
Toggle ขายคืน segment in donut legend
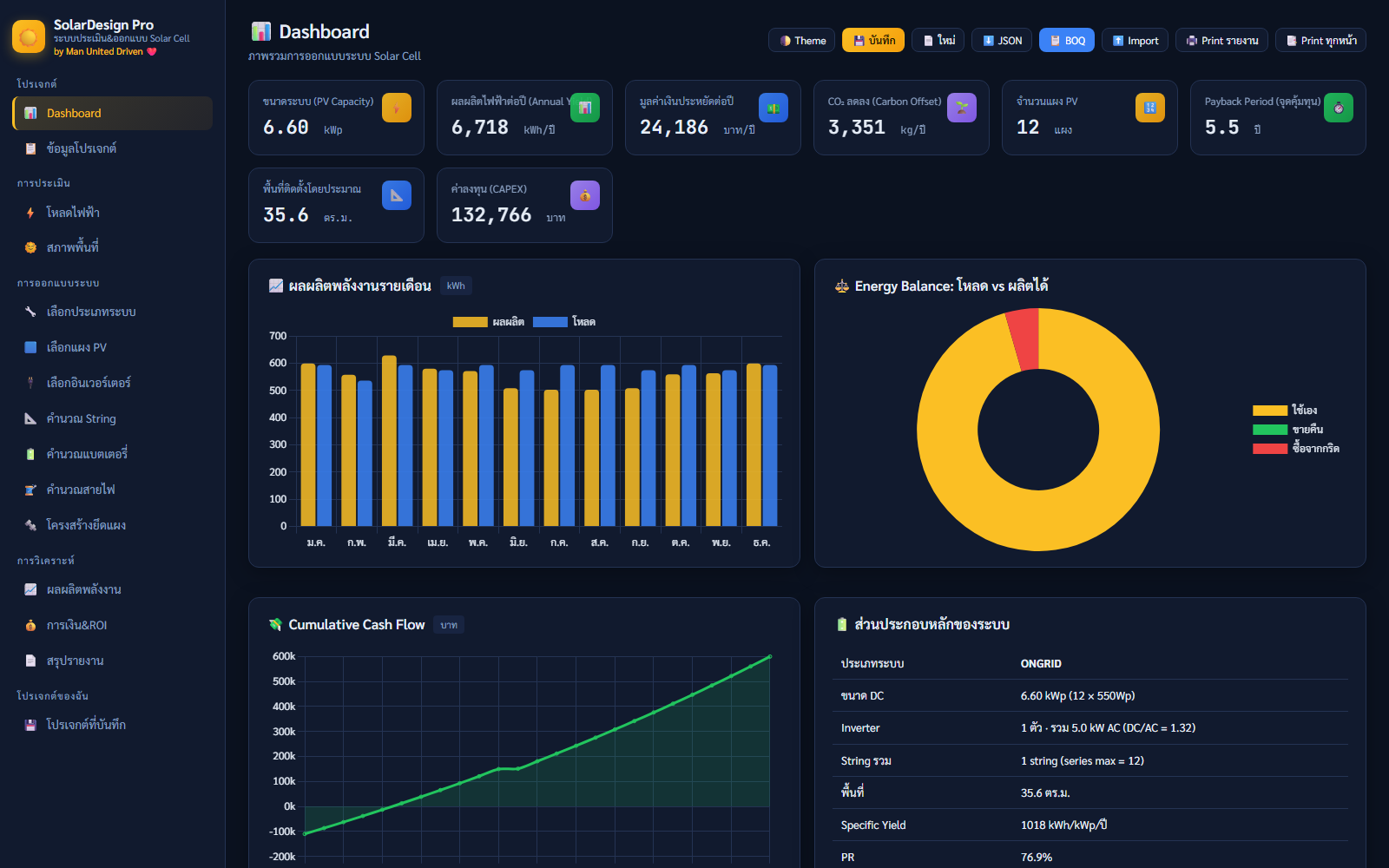1288,430
